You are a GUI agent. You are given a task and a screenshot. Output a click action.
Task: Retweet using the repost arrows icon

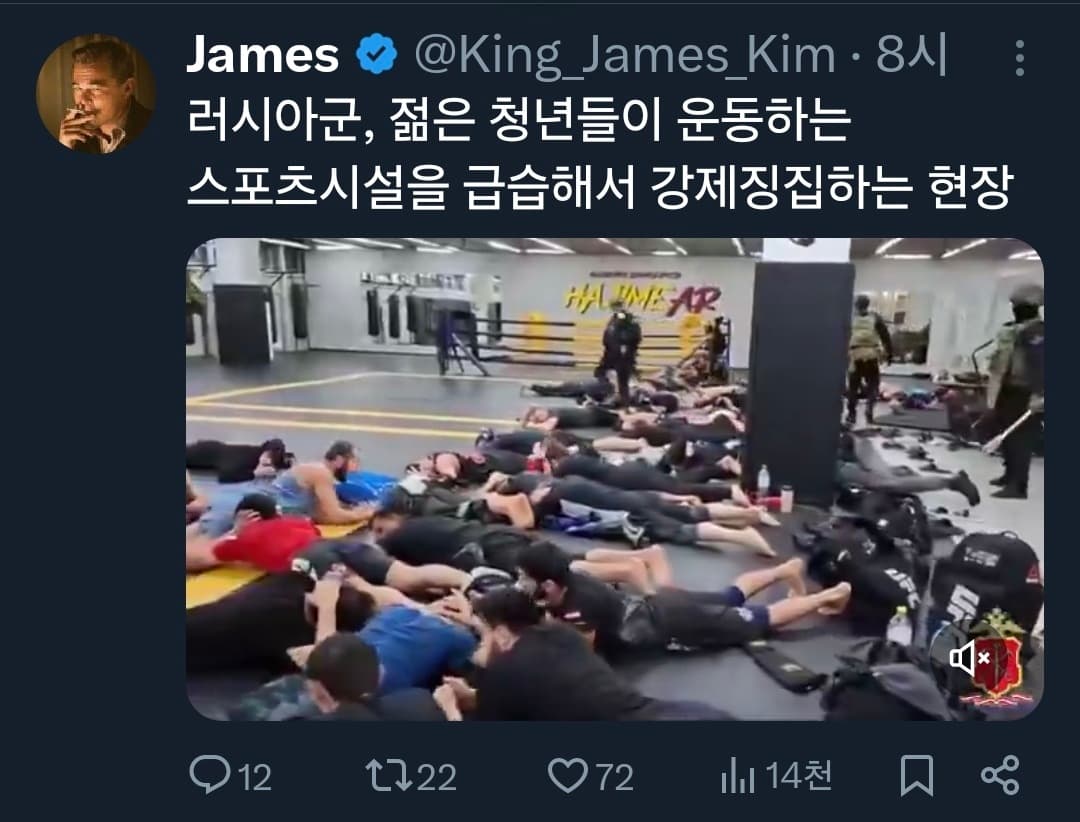point(388,775)
